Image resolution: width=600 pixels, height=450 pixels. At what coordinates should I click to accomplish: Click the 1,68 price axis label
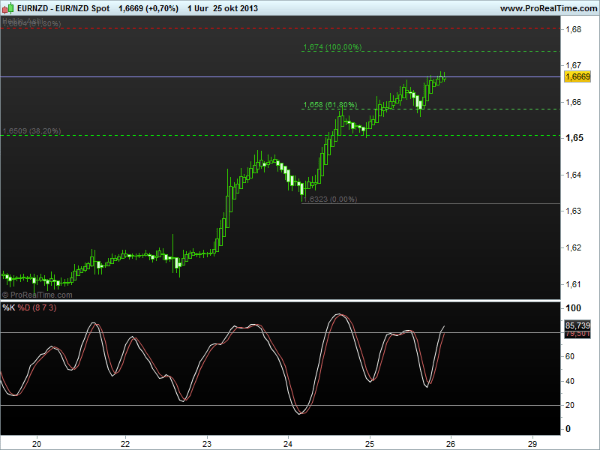point(573,29)
